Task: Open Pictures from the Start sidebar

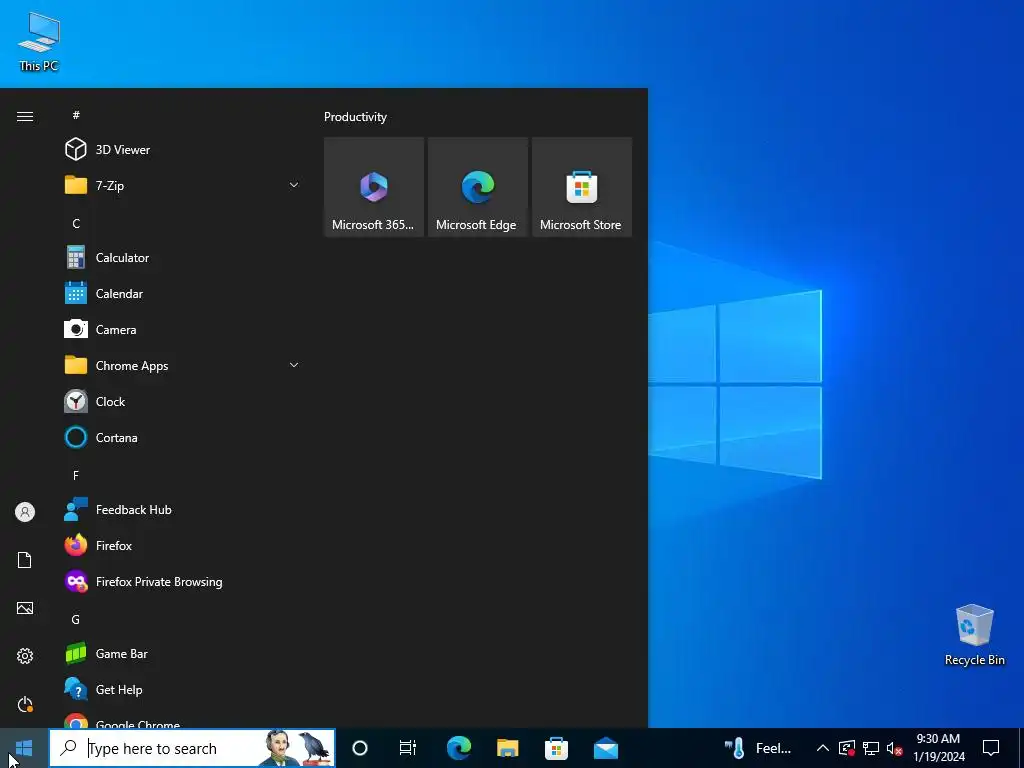Action: [25, 608]
